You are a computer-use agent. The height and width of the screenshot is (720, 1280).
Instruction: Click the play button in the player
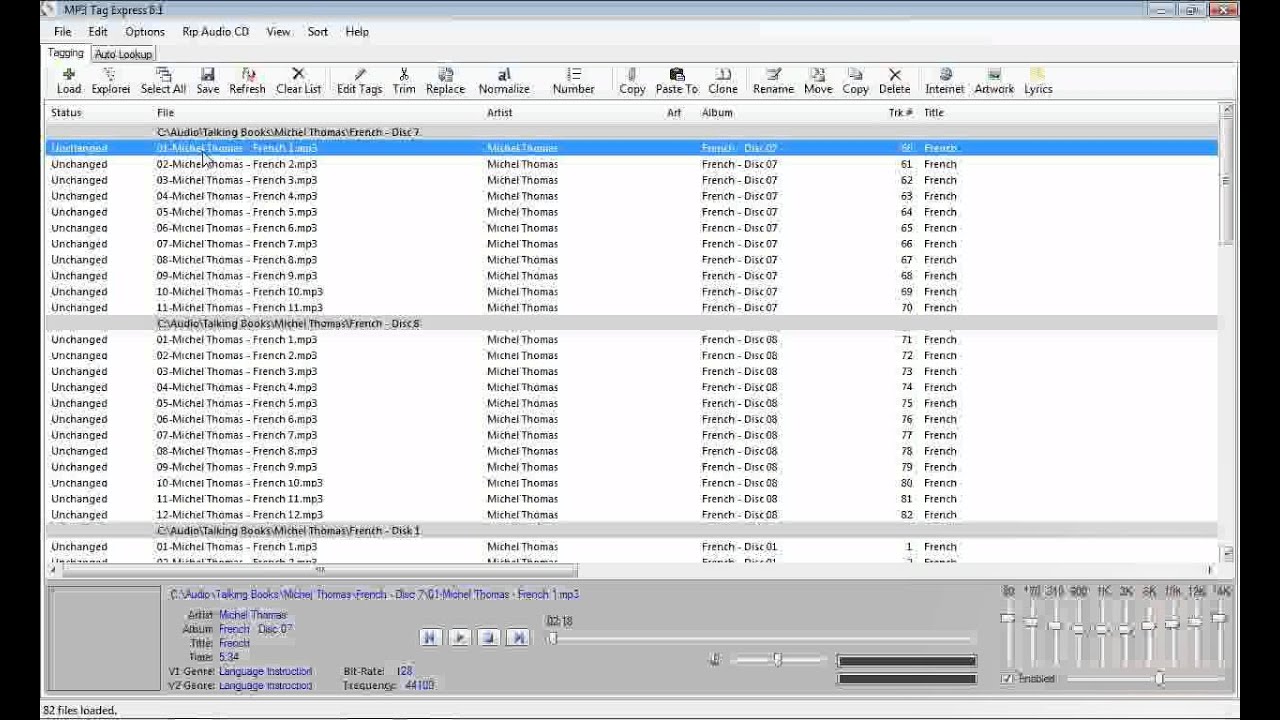[460, 637]
